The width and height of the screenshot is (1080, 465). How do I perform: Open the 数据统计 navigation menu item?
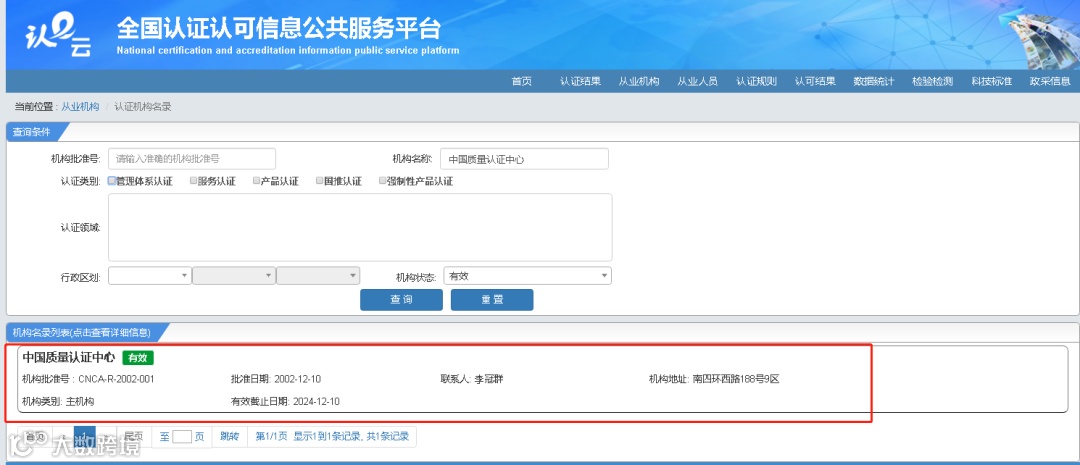pos(873,81)
